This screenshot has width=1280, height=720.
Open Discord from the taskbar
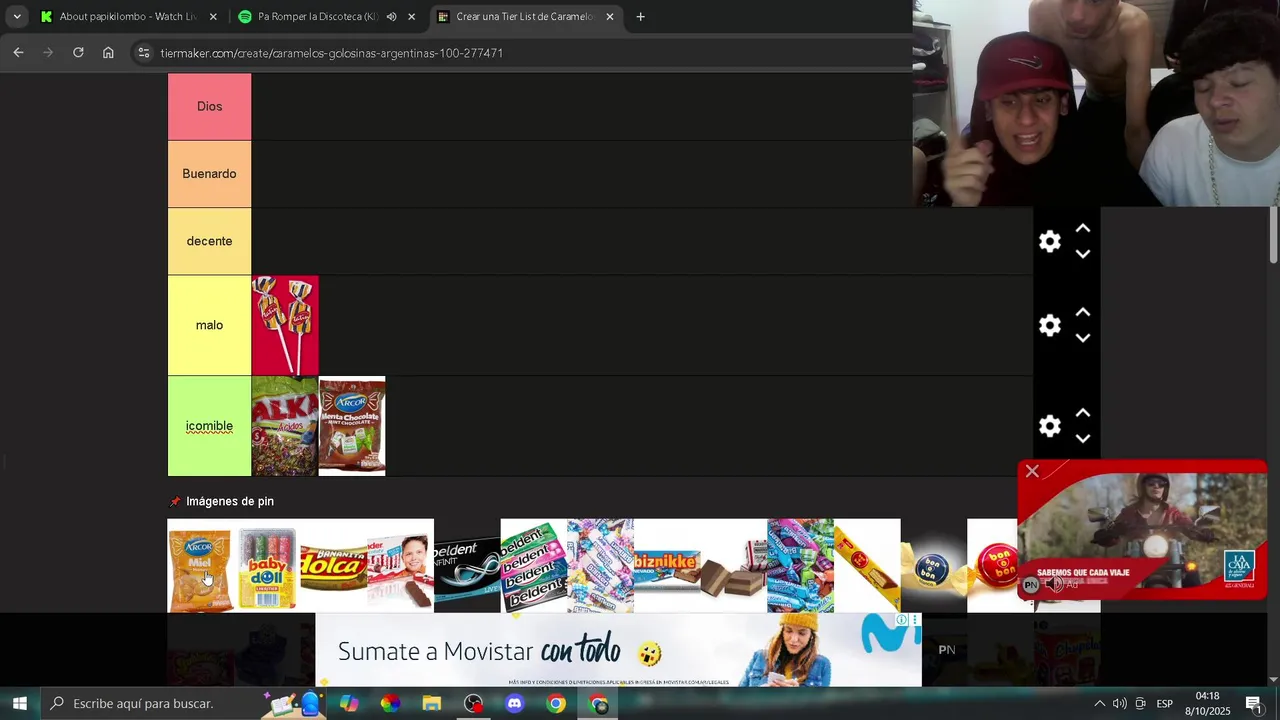pos(515,704)
